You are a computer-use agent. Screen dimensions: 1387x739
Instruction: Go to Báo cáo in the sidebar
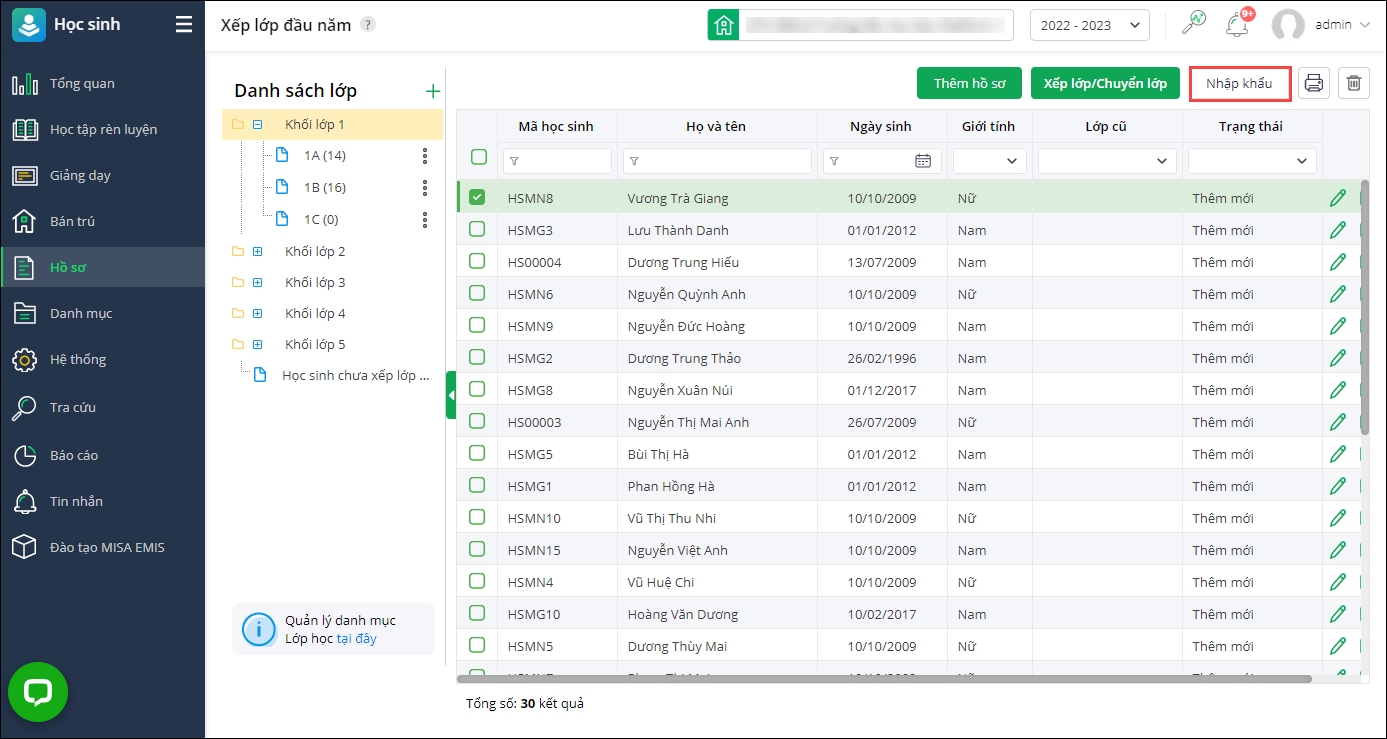(x=75, y=455)
